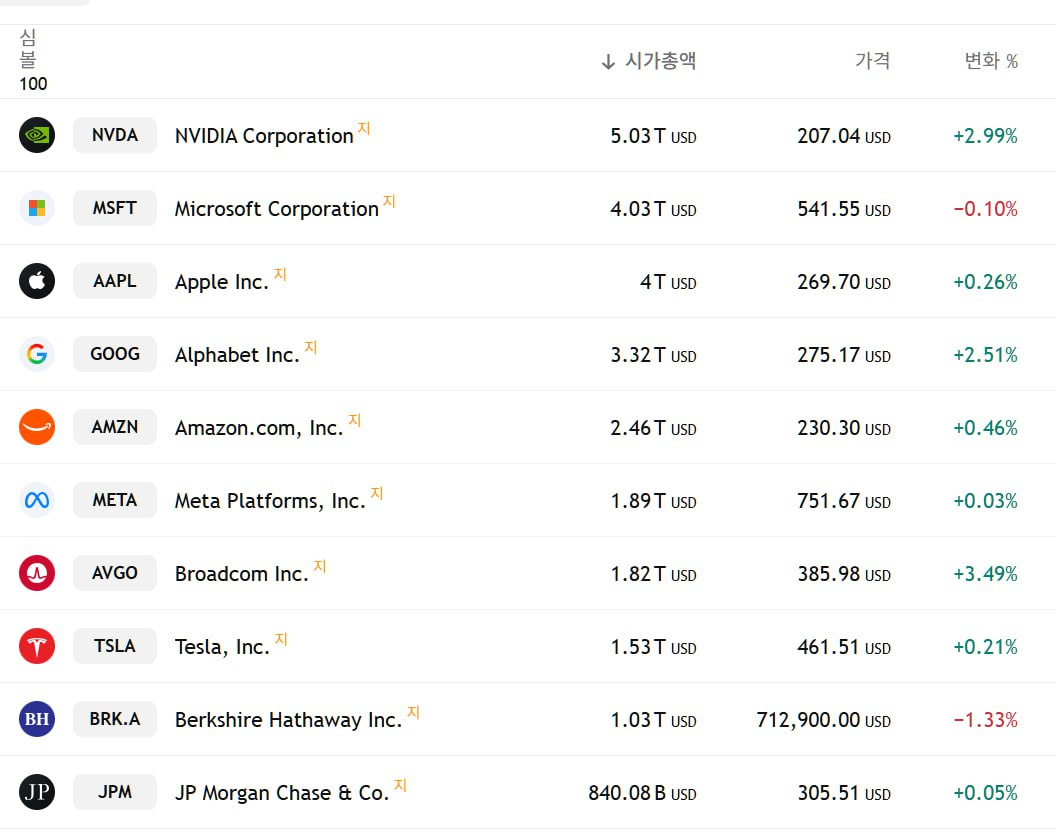Click the Microsoft logo icon
Image resolution: width=1056 pixels, height=835 pixels.
37,208
